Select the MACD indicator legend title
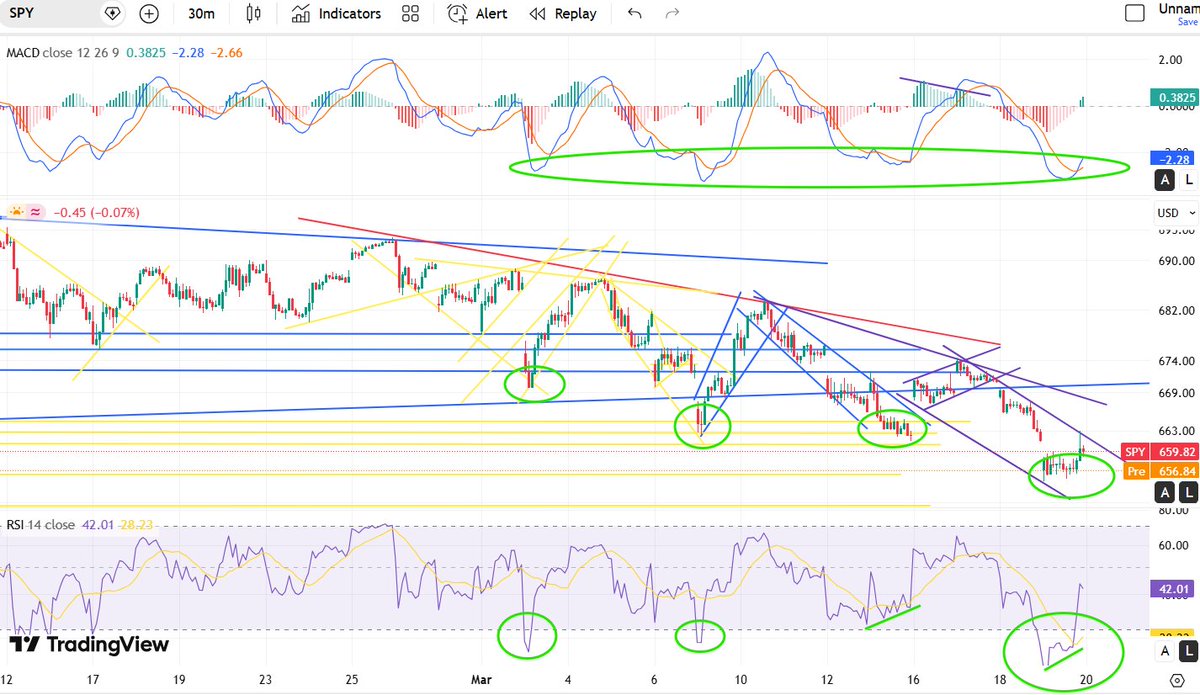Image resolution: width=1200 pixels, height=695 pixels. pyautogui.click(x=22, y=53)
